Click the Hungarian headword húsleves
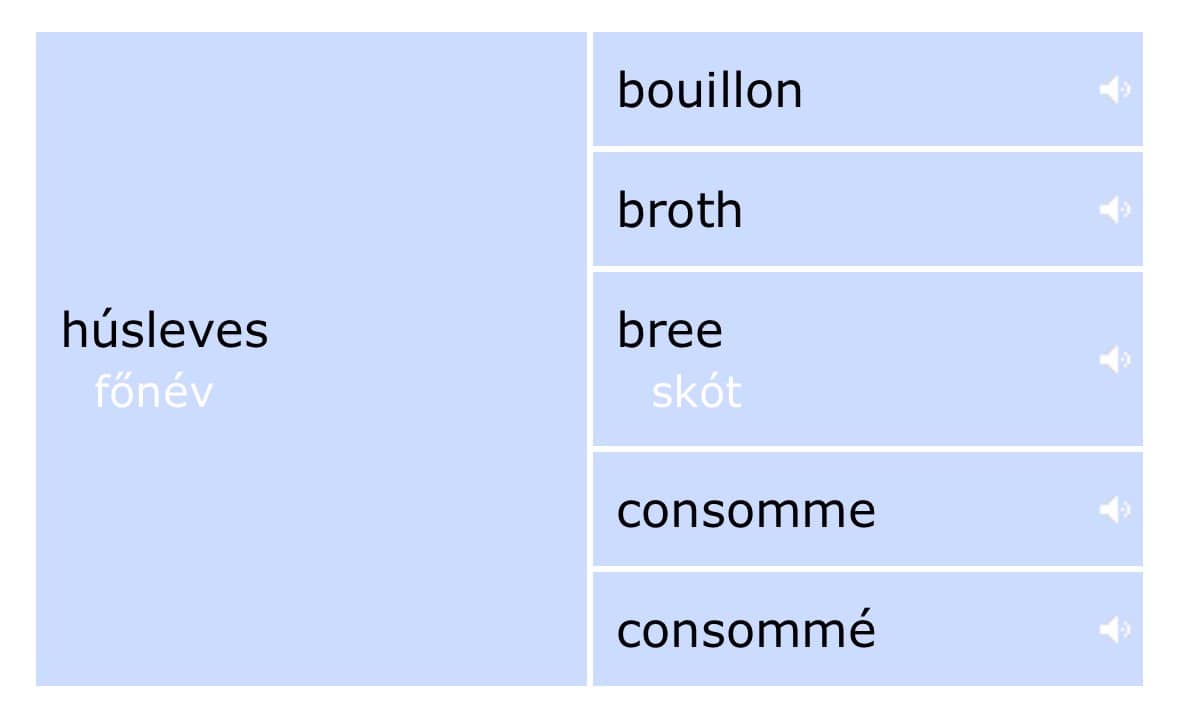The width and height of the screenshot is (1179, 722). point(165,329)
